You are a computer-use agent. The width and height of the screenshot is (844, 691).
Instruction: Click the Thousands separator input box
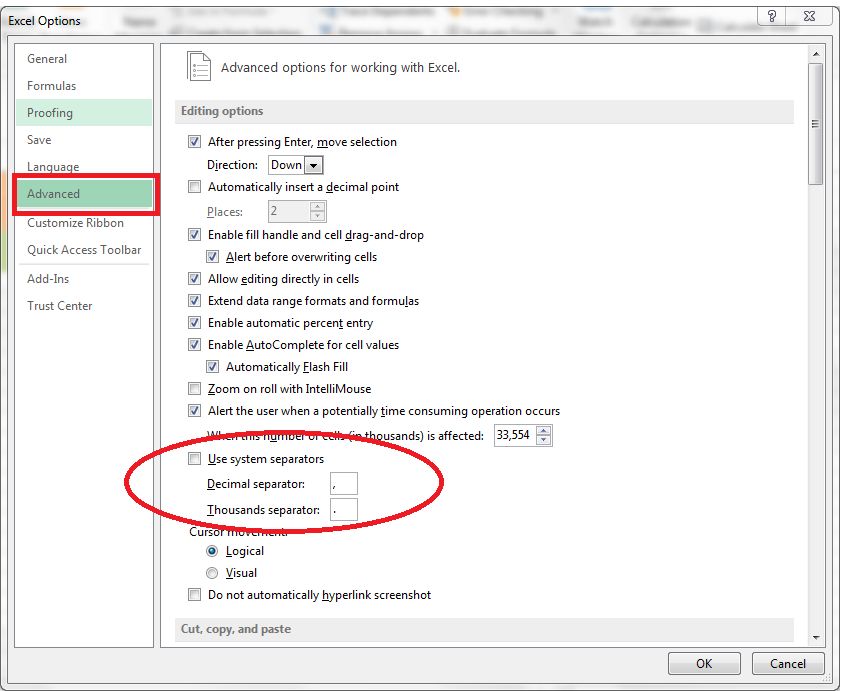click(344, 510)
